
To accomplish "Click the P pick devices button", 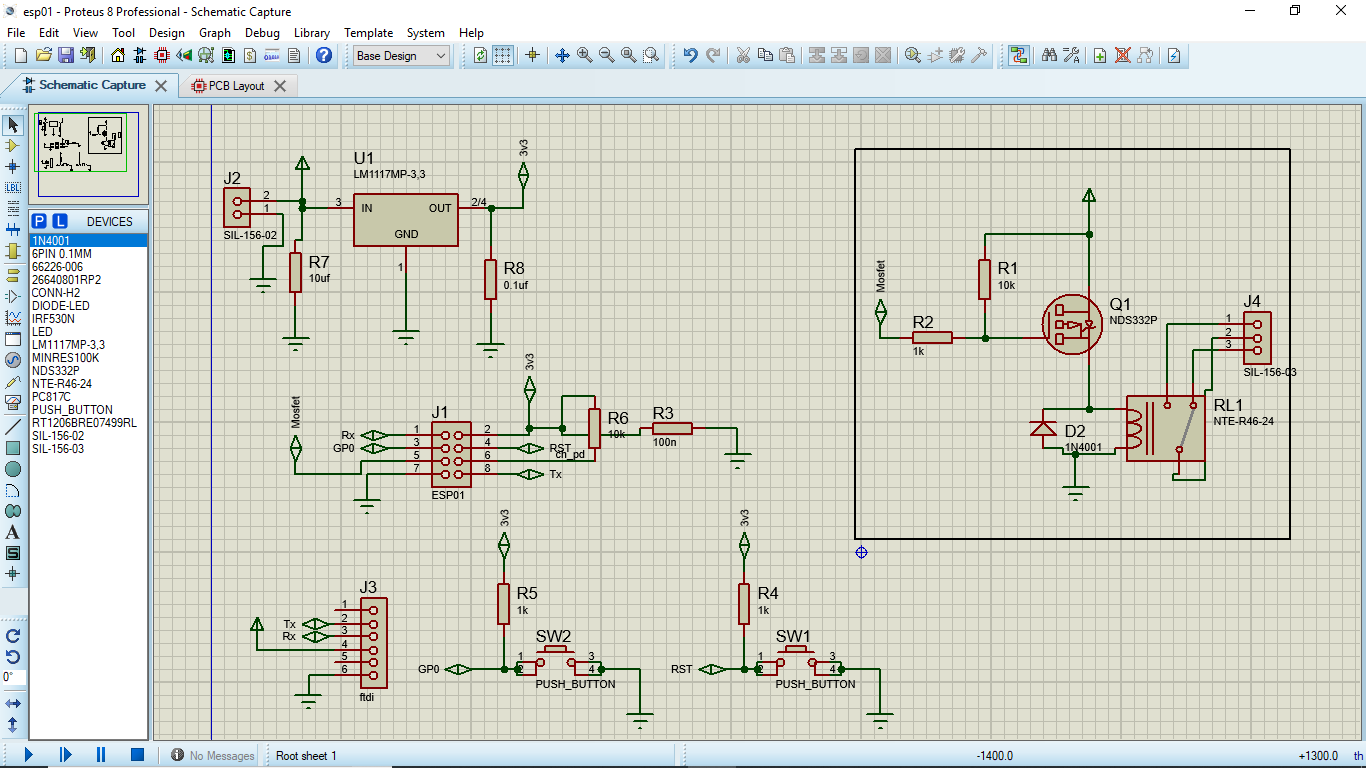I will (x=39, y=221).
